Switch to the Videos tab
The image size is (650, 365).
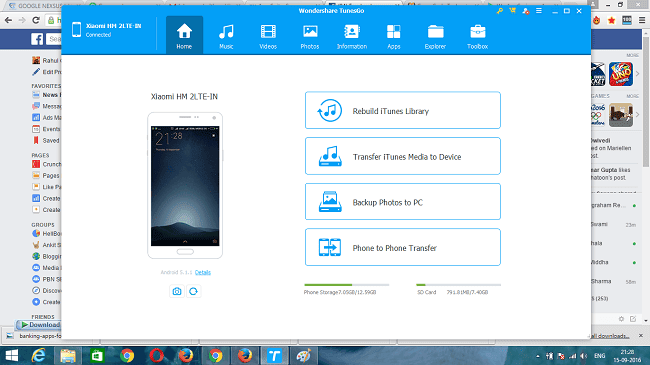(x=268, y=35)
